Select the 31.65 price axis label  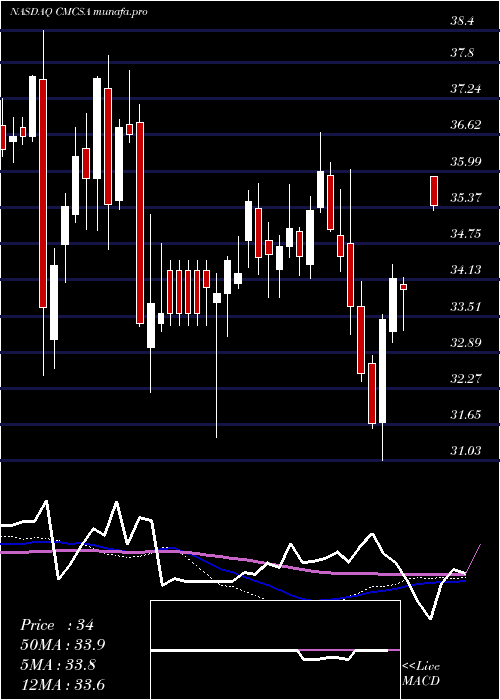click(x=465, y=415)
